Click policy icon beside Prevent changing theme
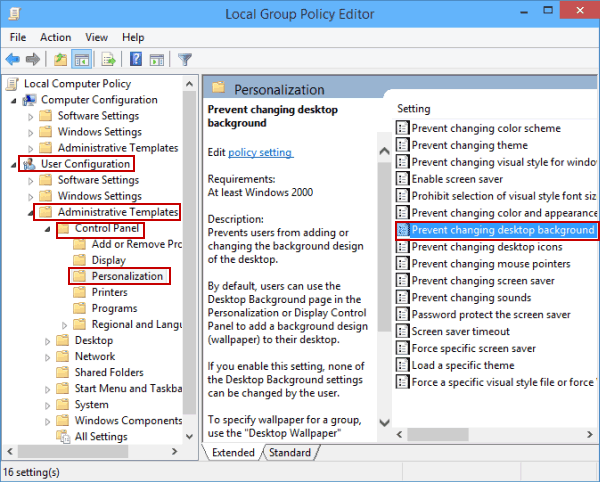This screenshot has width=600, height=482. click(402, 145)
